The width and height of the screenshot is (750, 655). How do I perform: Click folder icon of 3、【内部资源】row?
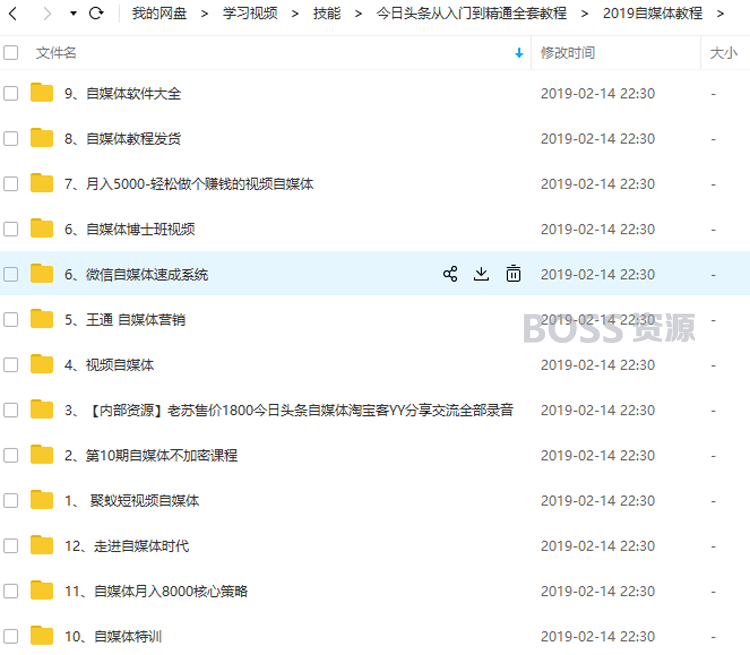click(x=42, y=409)
